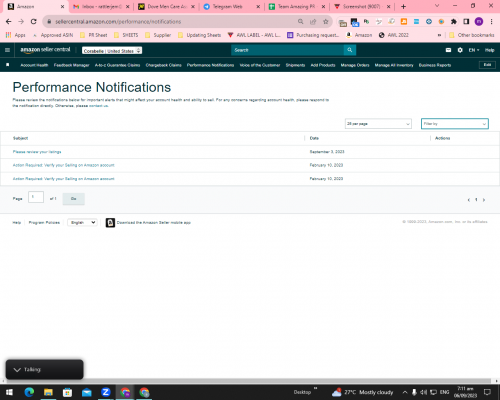Click the search magnifier button
The width and height of the screenshot is (500, 400).
(350, 50)
